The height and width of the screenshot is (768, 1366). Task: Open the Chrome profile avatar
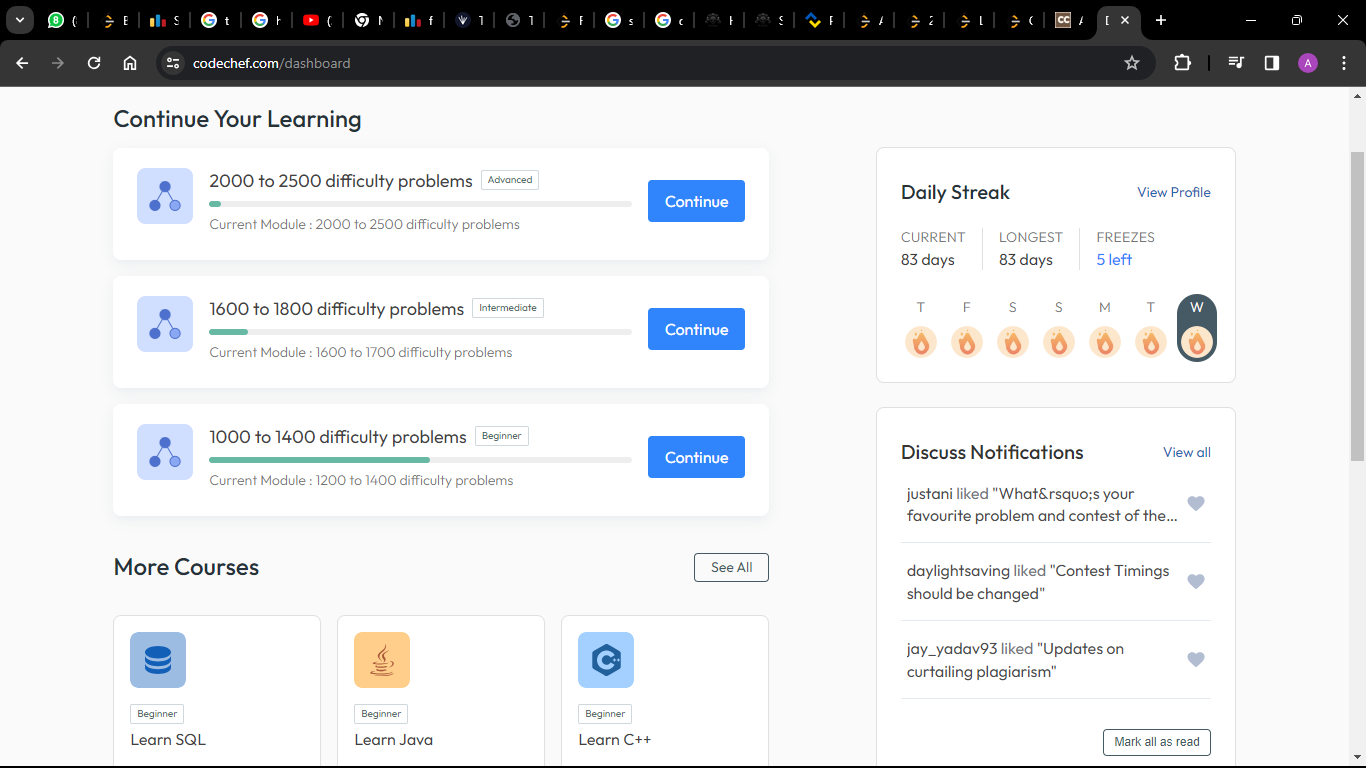point(1308,63)
